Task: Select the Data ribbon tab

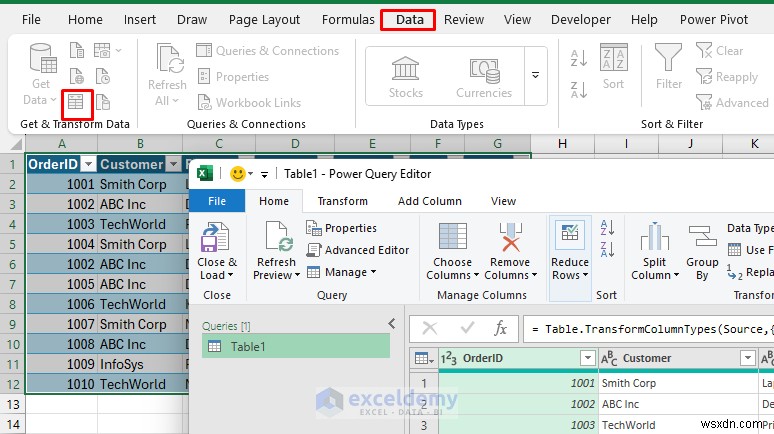Action: click(410, 20)
